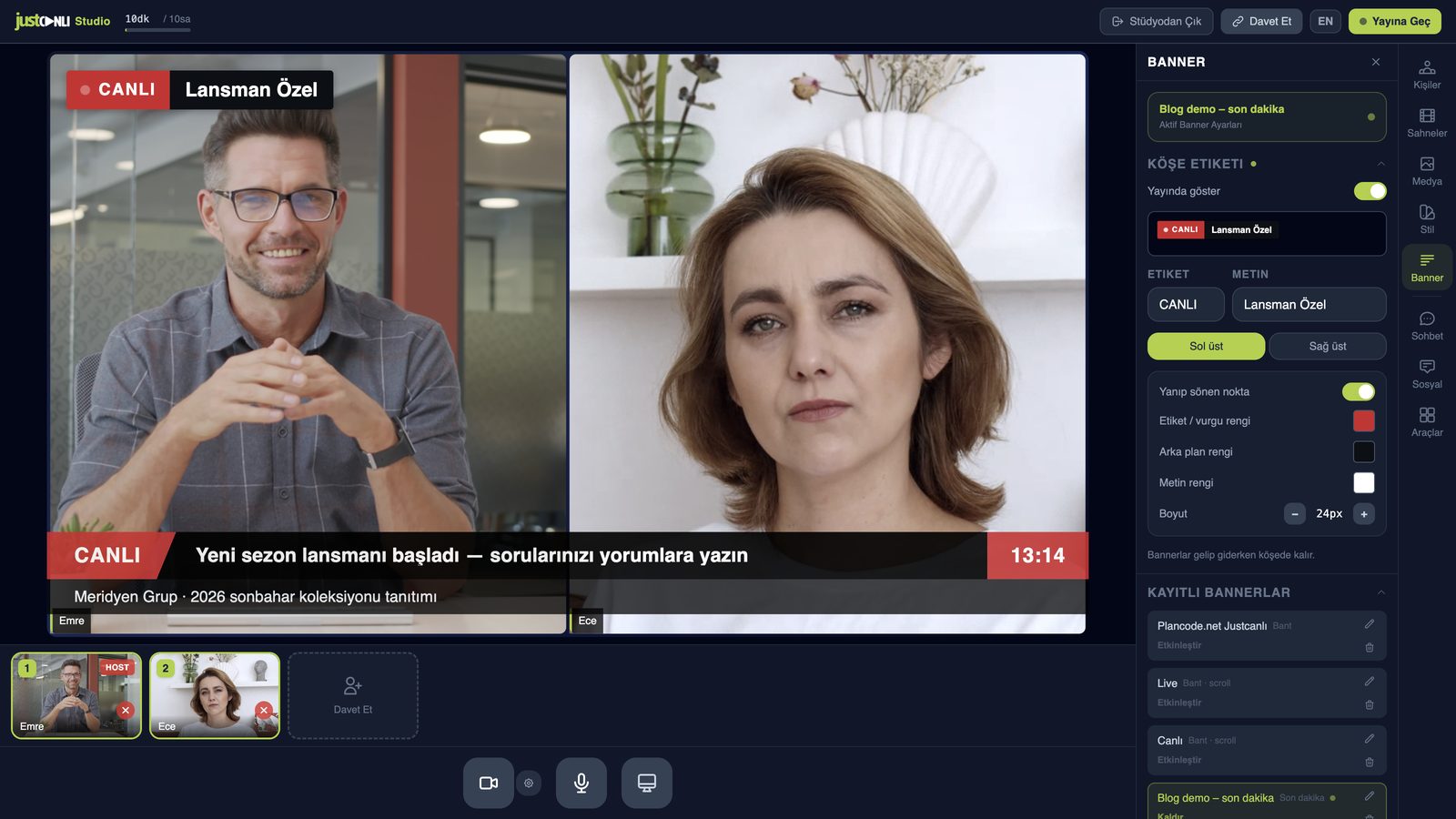Screen dimensions: 1456x819
Task: Open the Kişiler panel
Action: pos(1427,75)
